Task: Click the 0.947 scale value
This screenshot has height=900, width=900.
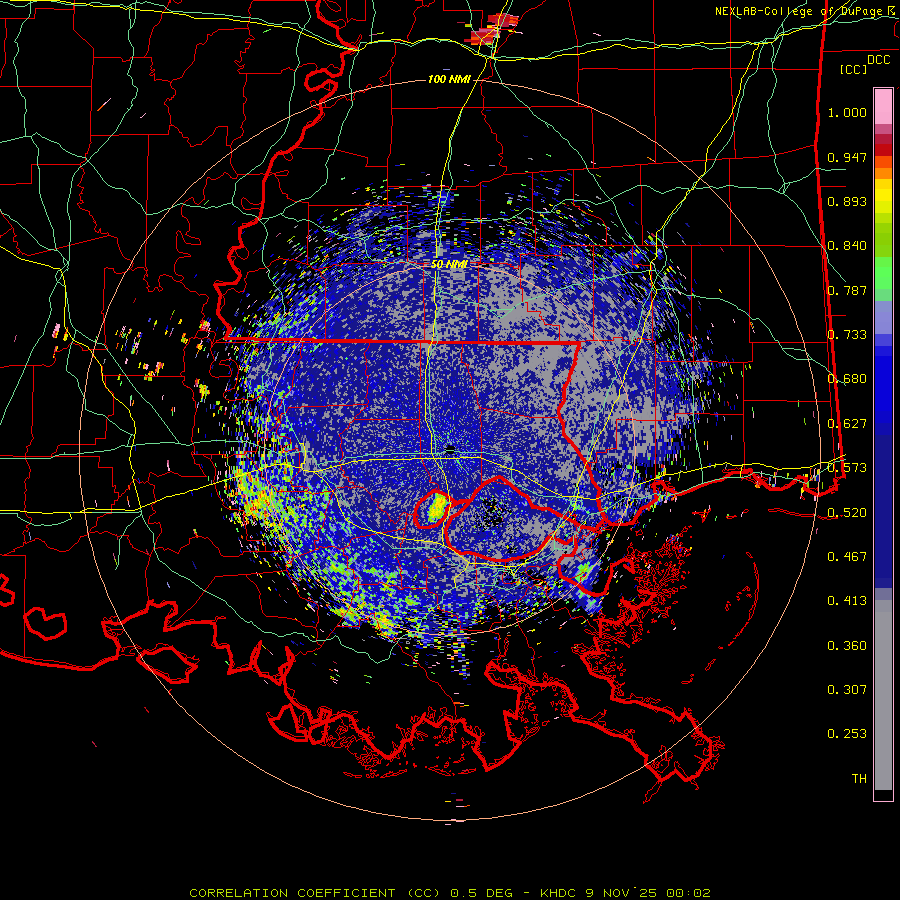Action: tap(847, 157)
